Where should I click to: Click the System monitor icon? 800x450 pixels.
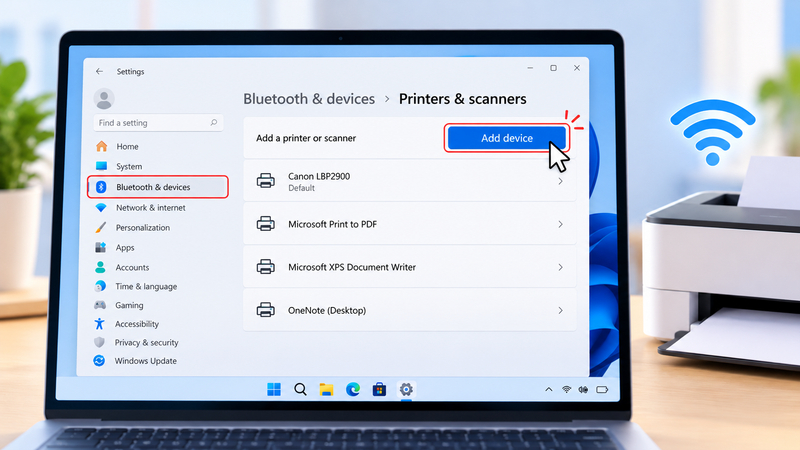pos(102,166)
